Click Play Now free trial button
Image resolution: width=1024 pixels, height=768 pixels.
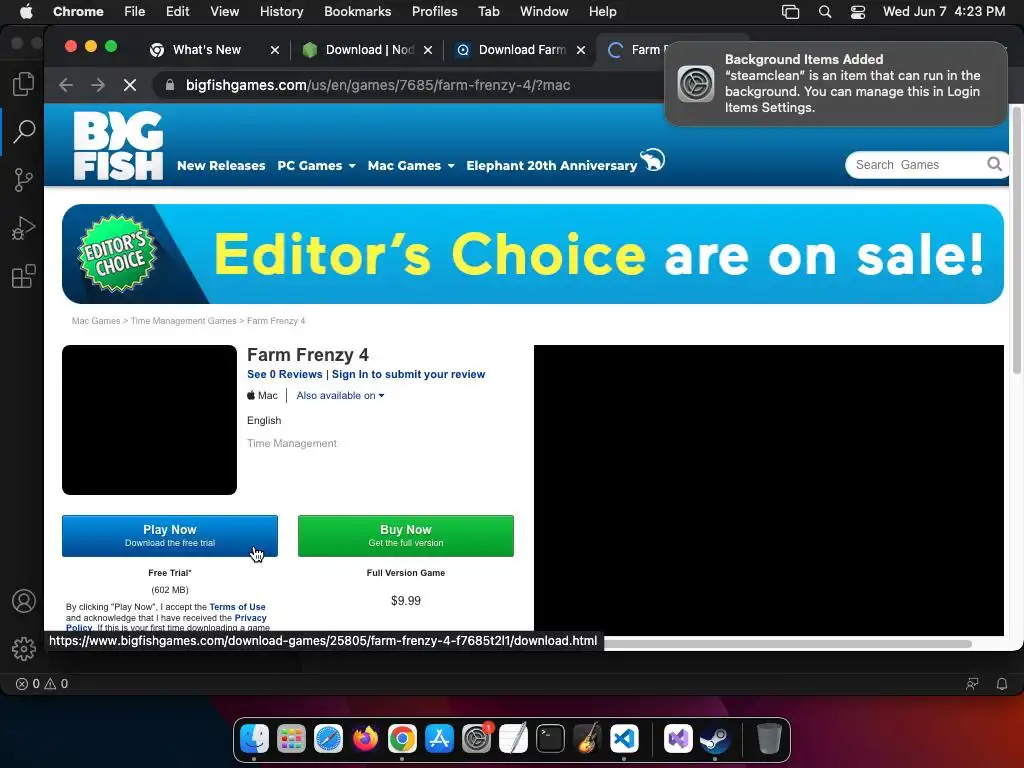(x=170, y=536)
